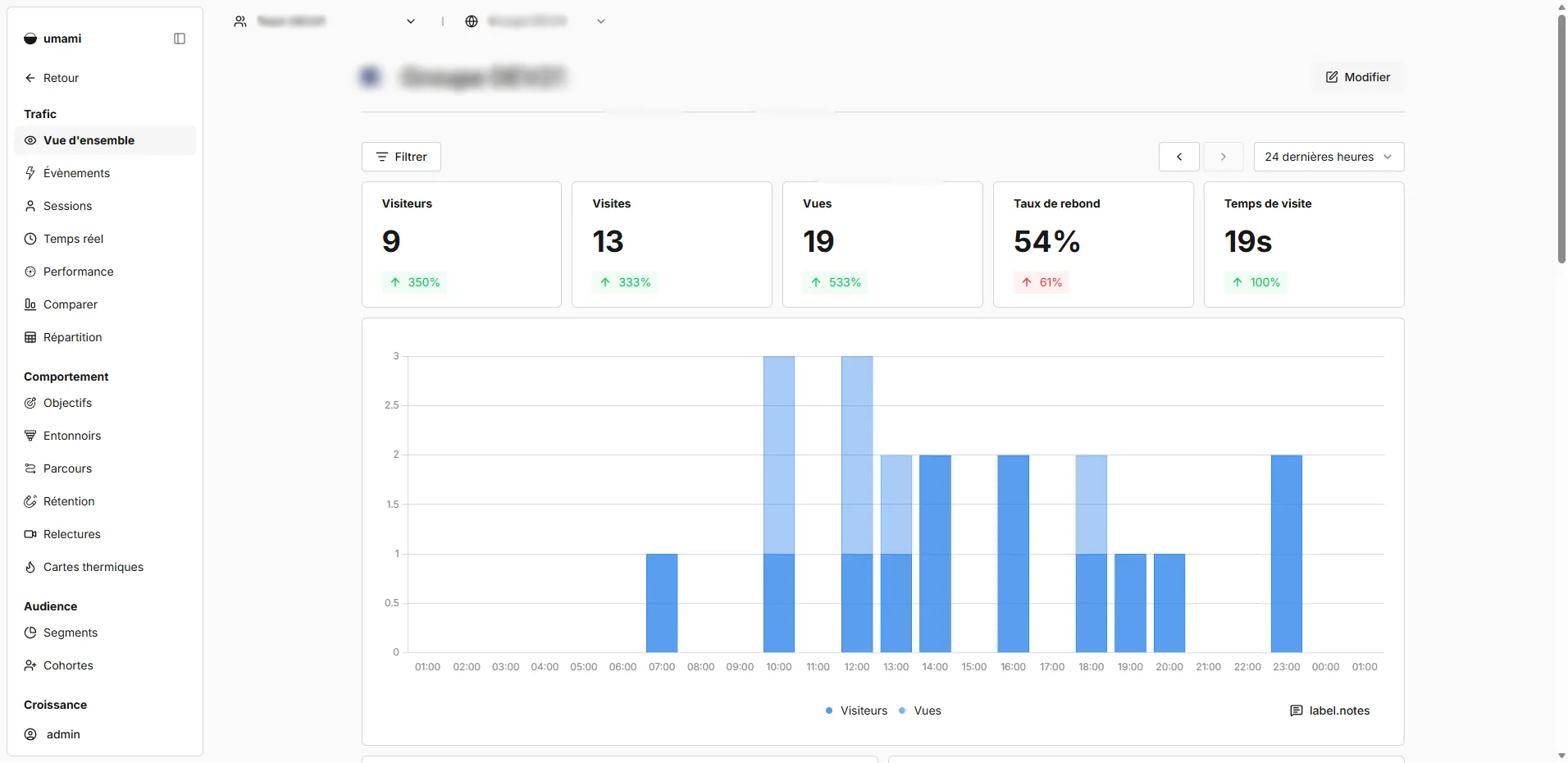This screenshot has width=1568, height=763.
Task: Click the Taux de rebond 54% card
Action: [x=1093, y=244]
